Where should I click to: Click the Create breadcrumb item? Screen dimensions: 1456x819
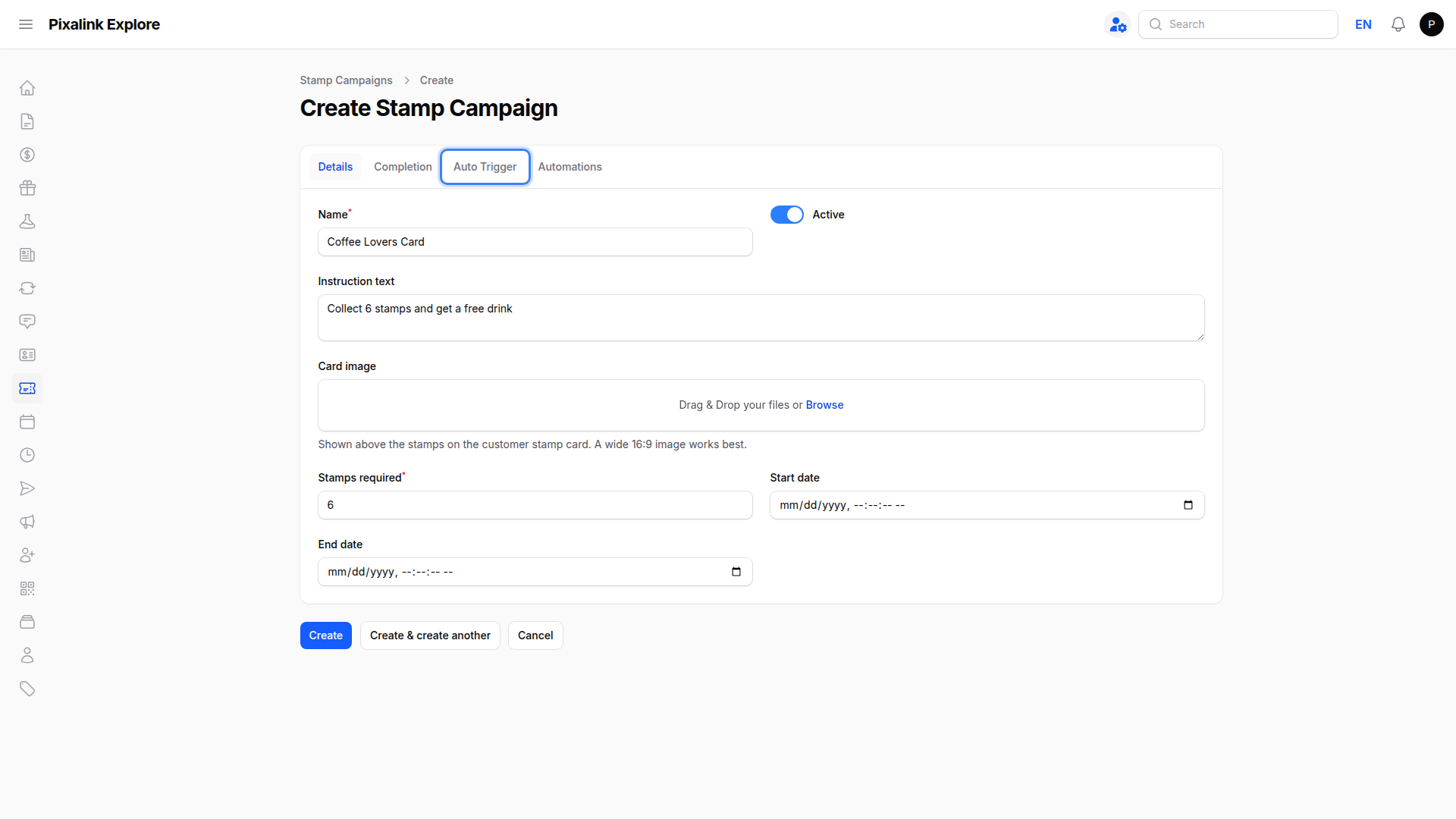[x=437, y=80]
